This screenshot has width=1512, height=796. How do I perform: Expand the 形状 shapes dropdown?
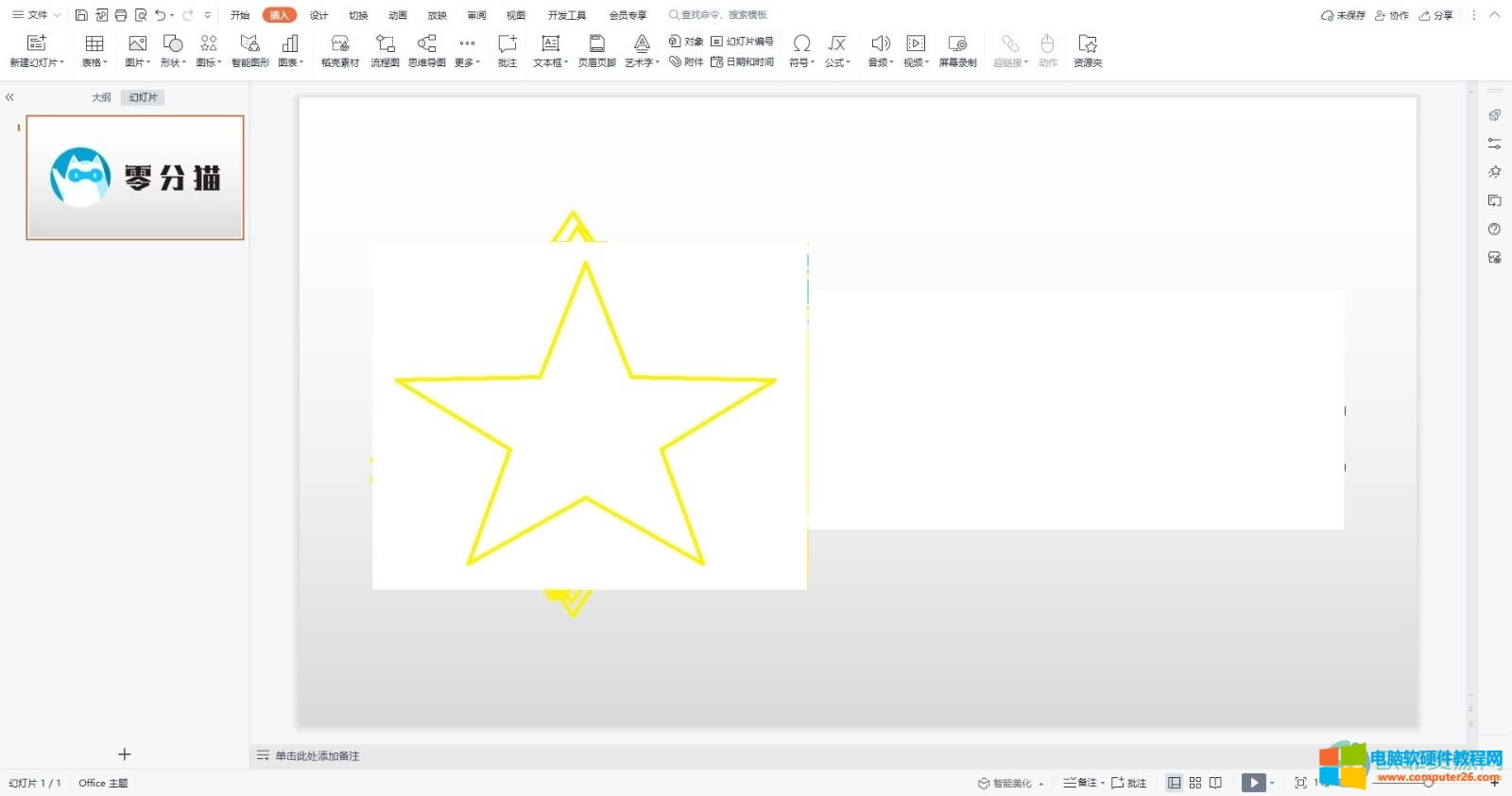coord(173,50)
